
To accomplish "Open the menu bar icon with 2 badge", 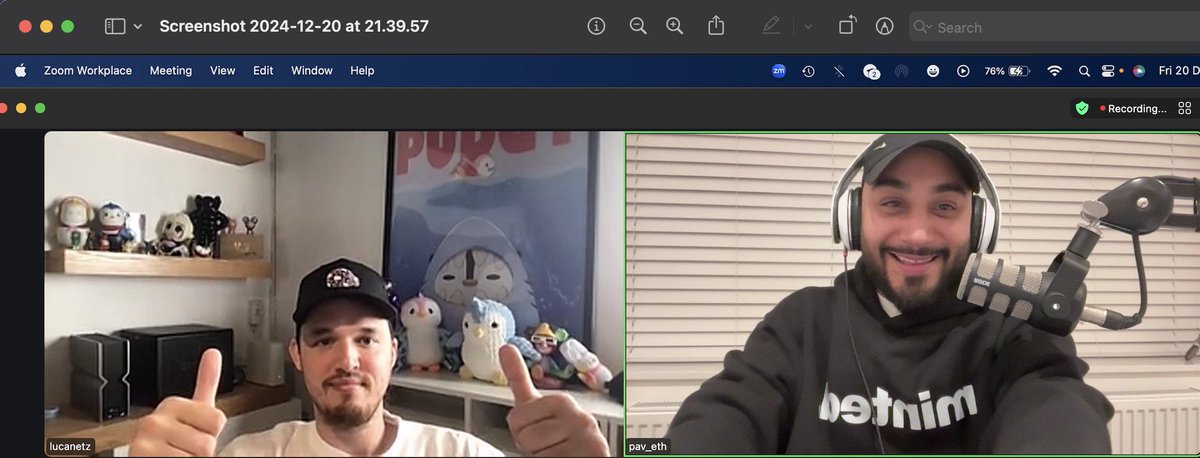I will point(870,71).
